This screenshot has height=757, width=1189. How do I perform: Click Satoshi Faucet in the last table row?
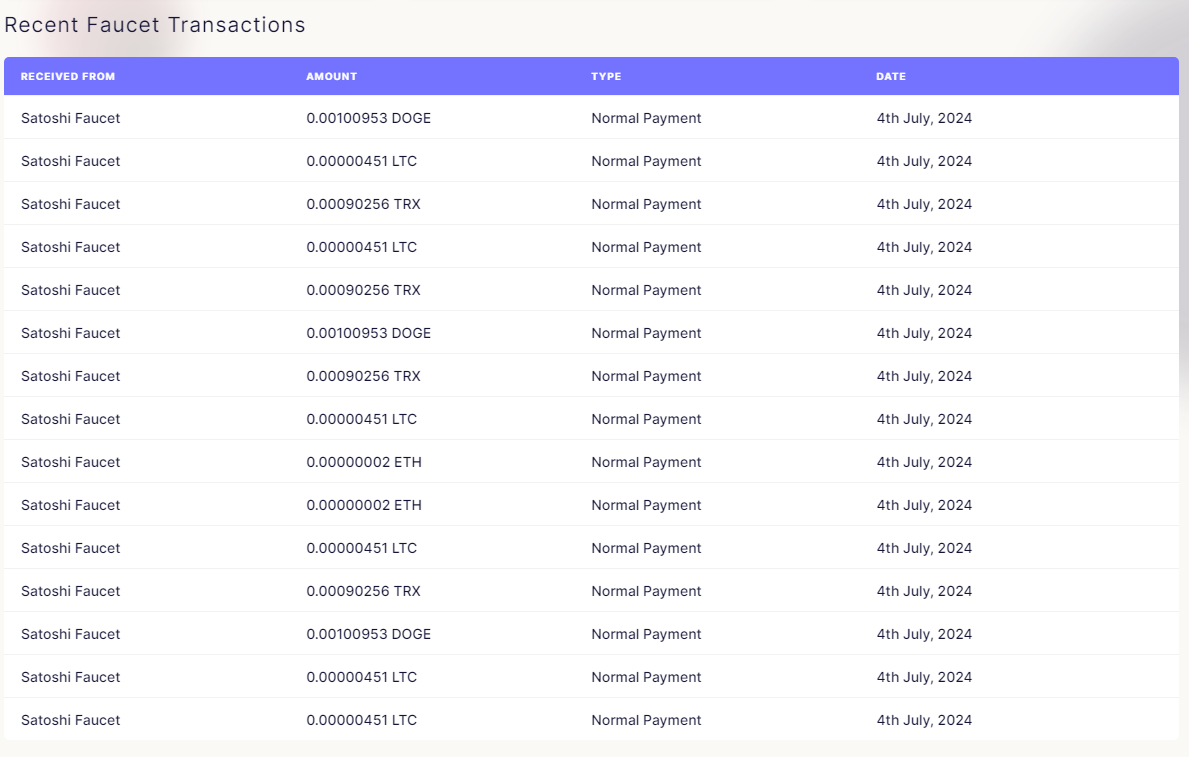click(x=71, y=721)
